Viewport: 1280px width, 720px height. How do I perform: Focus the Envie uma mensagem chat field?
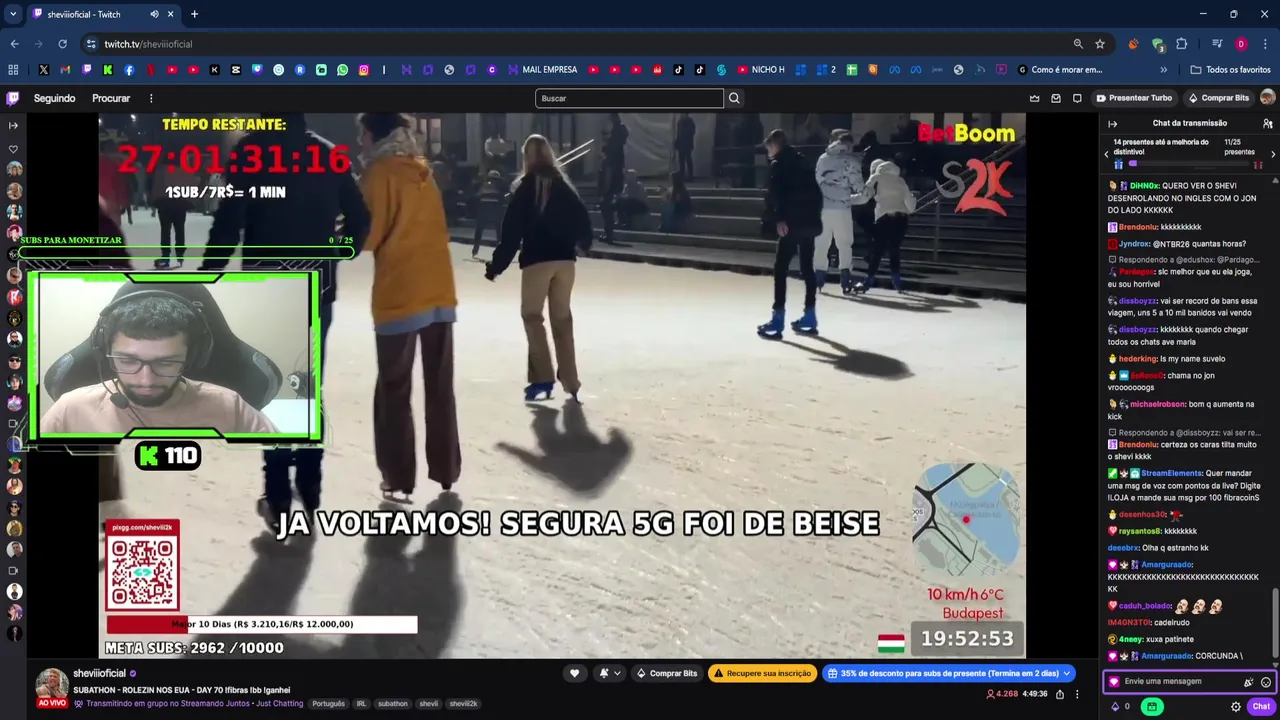pos(1179,682)
